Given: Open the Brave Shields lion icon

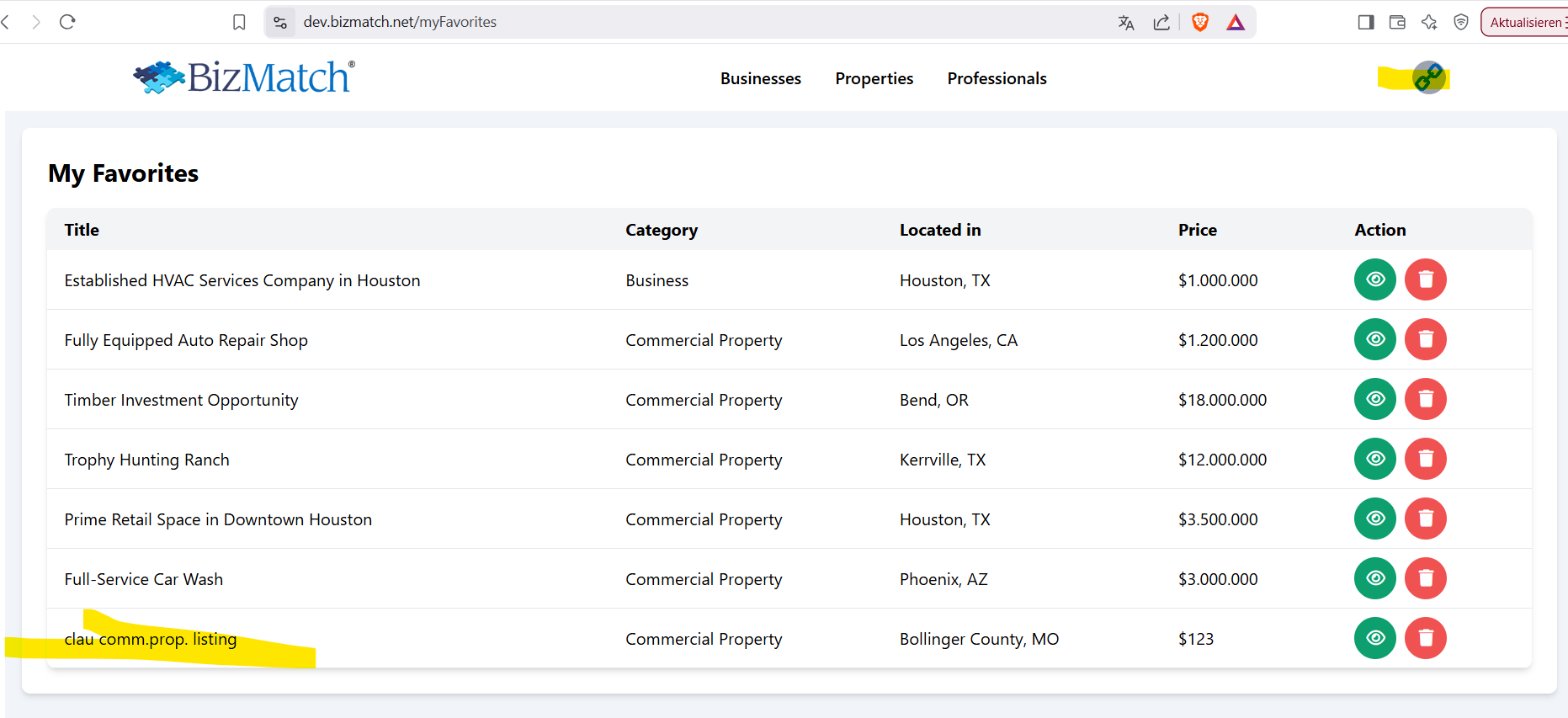Looking at the screenshot, I should [1200, 23].
